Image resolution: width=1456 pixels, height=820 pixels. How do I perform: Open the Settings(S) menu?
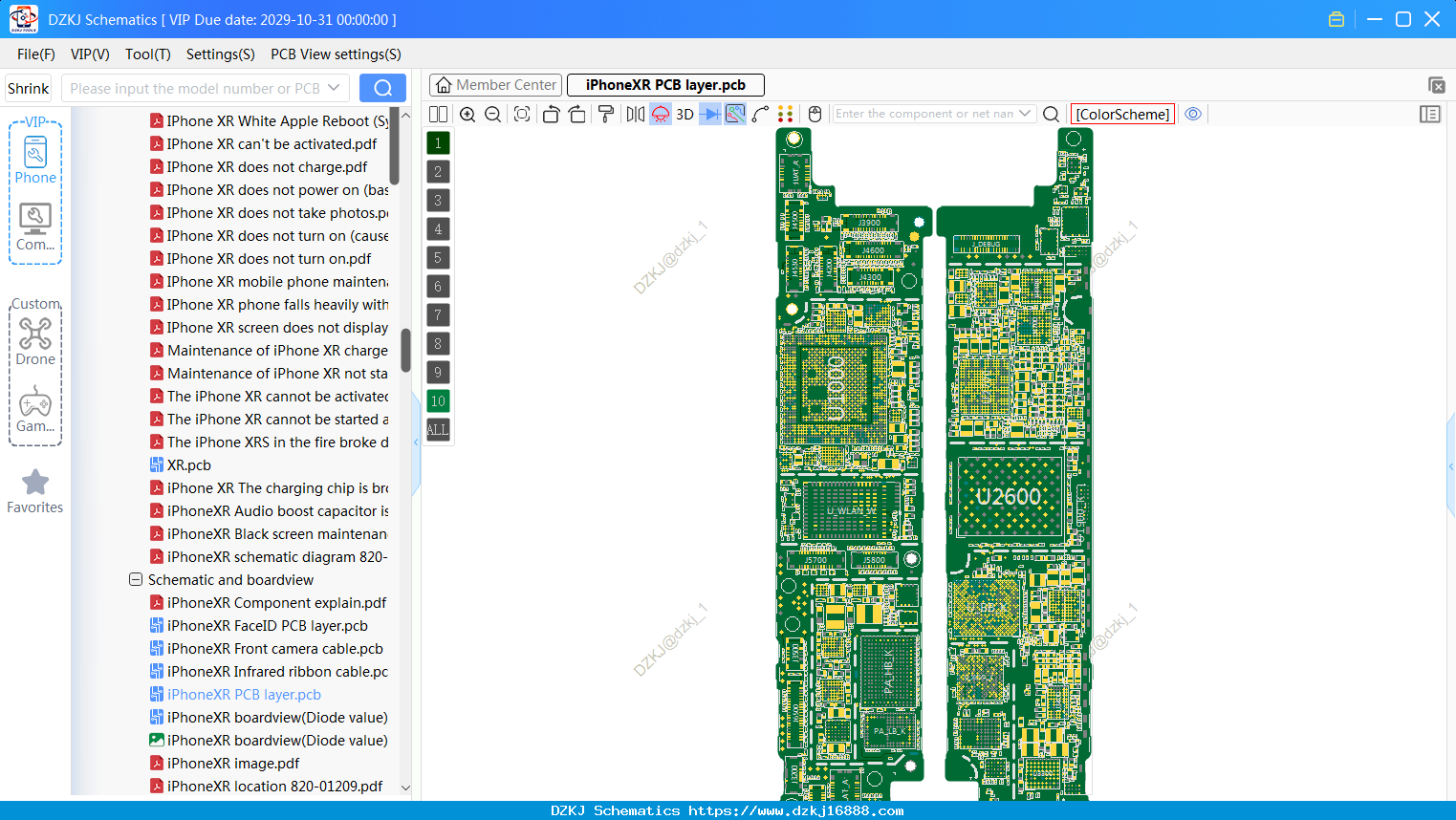[221, 54]
